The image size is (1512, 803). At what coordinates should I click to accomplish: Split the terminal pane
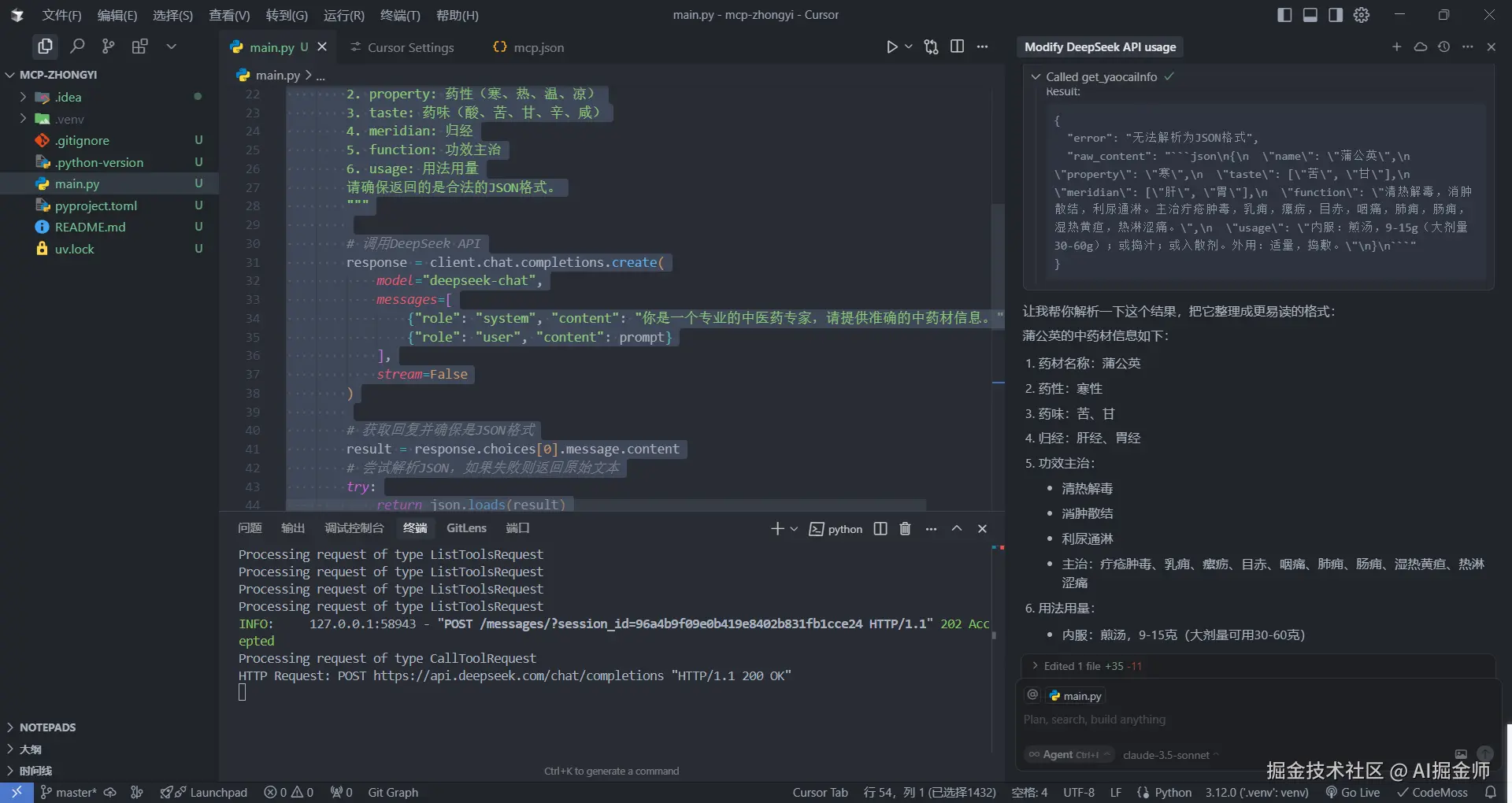tap(880, 529)
